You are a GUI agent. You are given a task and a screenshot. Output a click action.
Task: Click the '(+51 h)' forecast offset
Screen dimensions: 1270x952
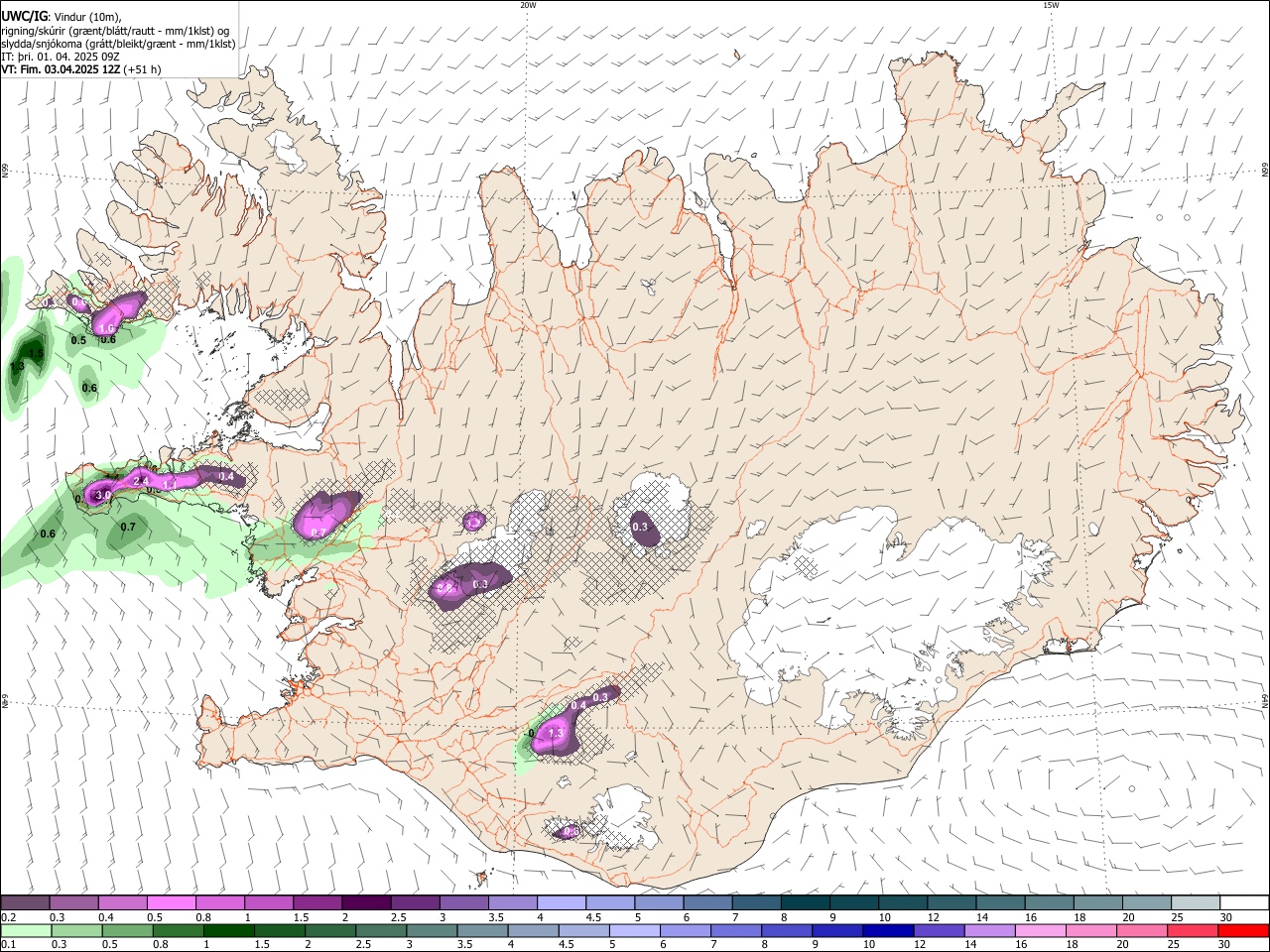point(143,69)
